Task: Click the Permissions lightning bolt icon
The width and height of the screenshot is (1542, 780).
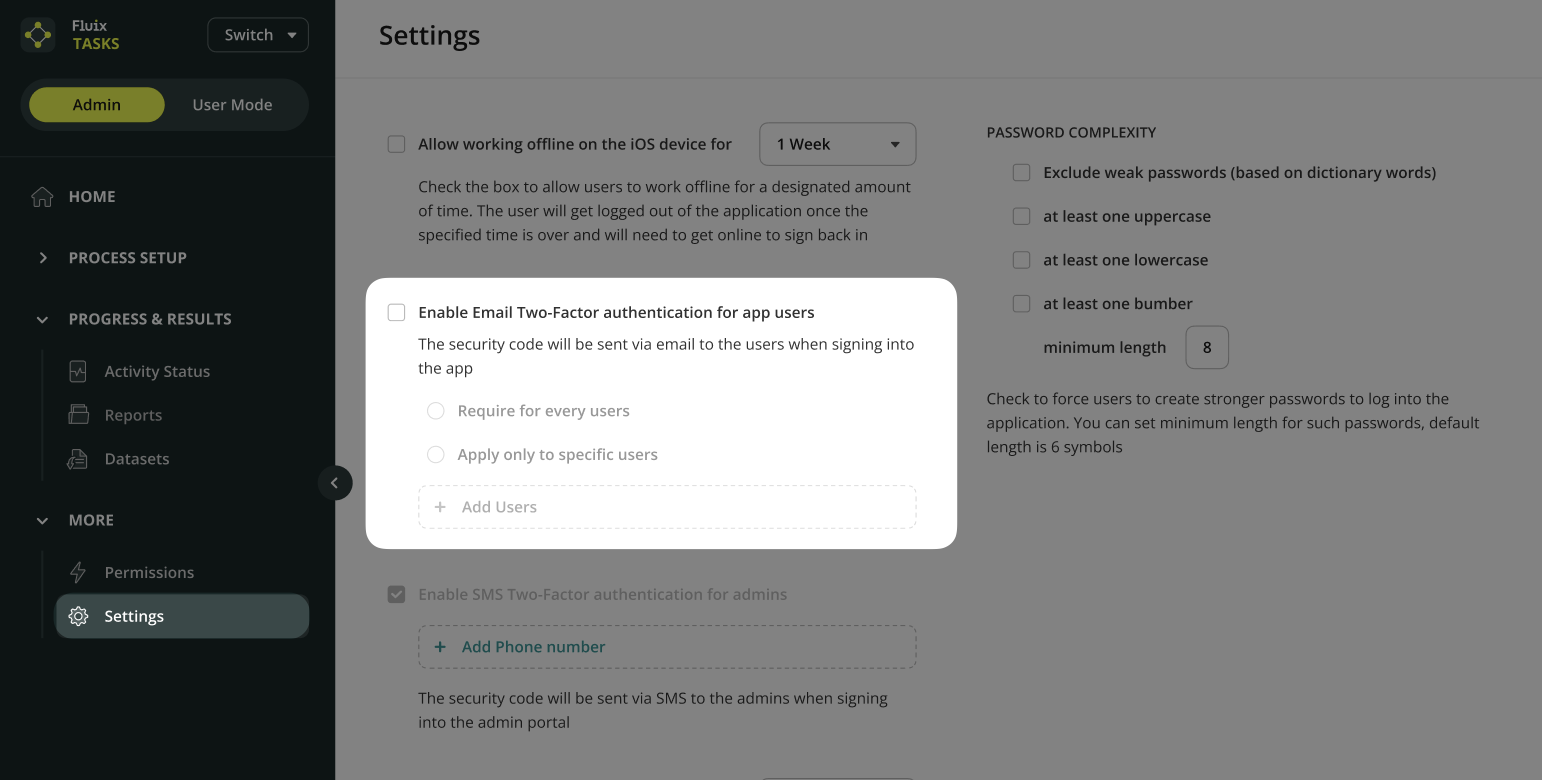Action: (78, 573)
